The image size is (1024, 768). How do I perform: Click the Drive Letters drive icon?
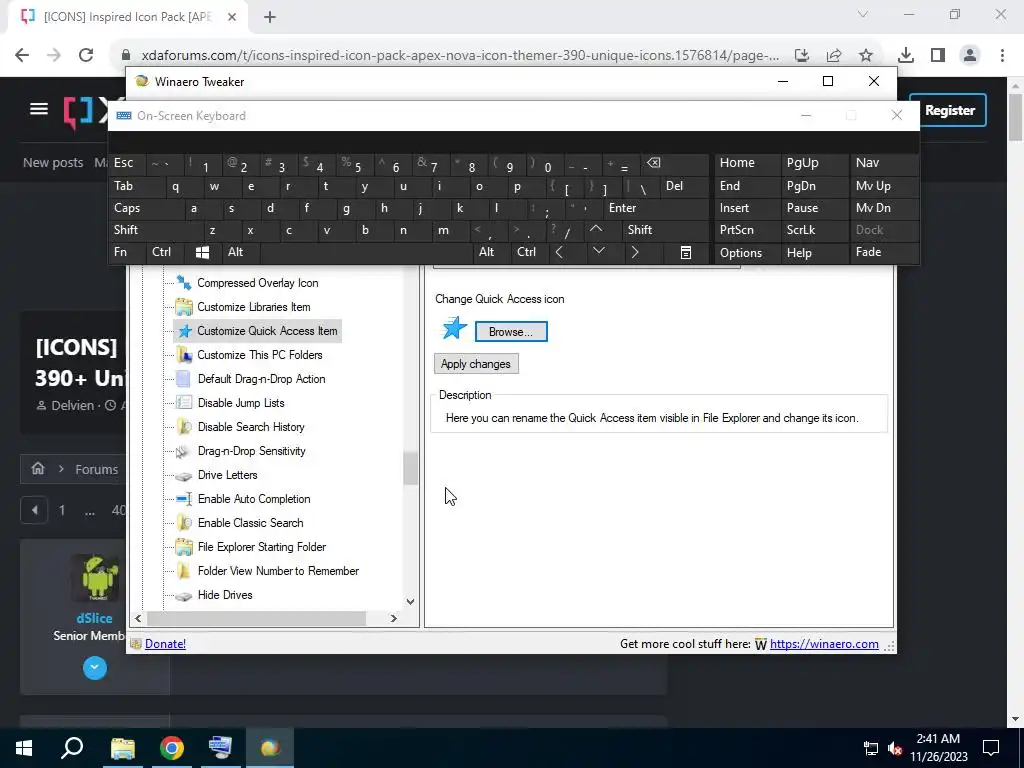pos(184,476)
